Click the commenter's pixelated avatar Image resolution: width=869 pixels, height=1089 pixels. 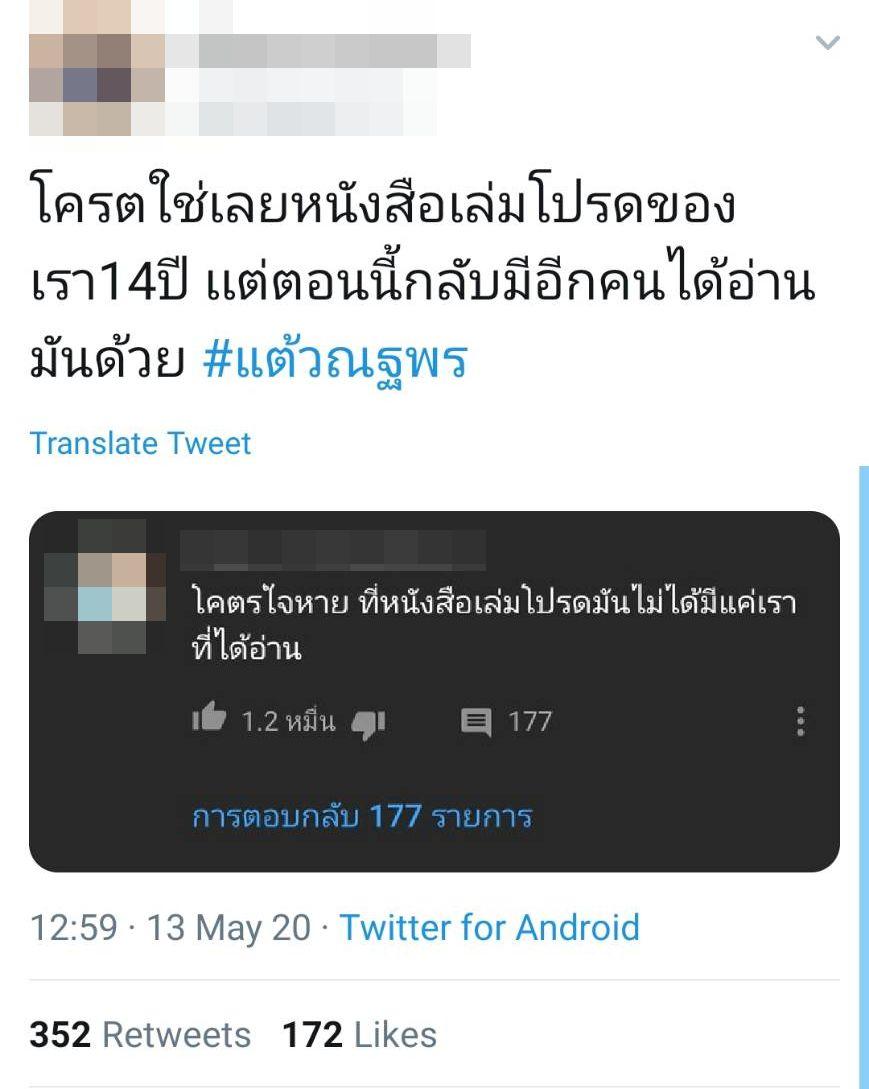click(x=104, y=587)
